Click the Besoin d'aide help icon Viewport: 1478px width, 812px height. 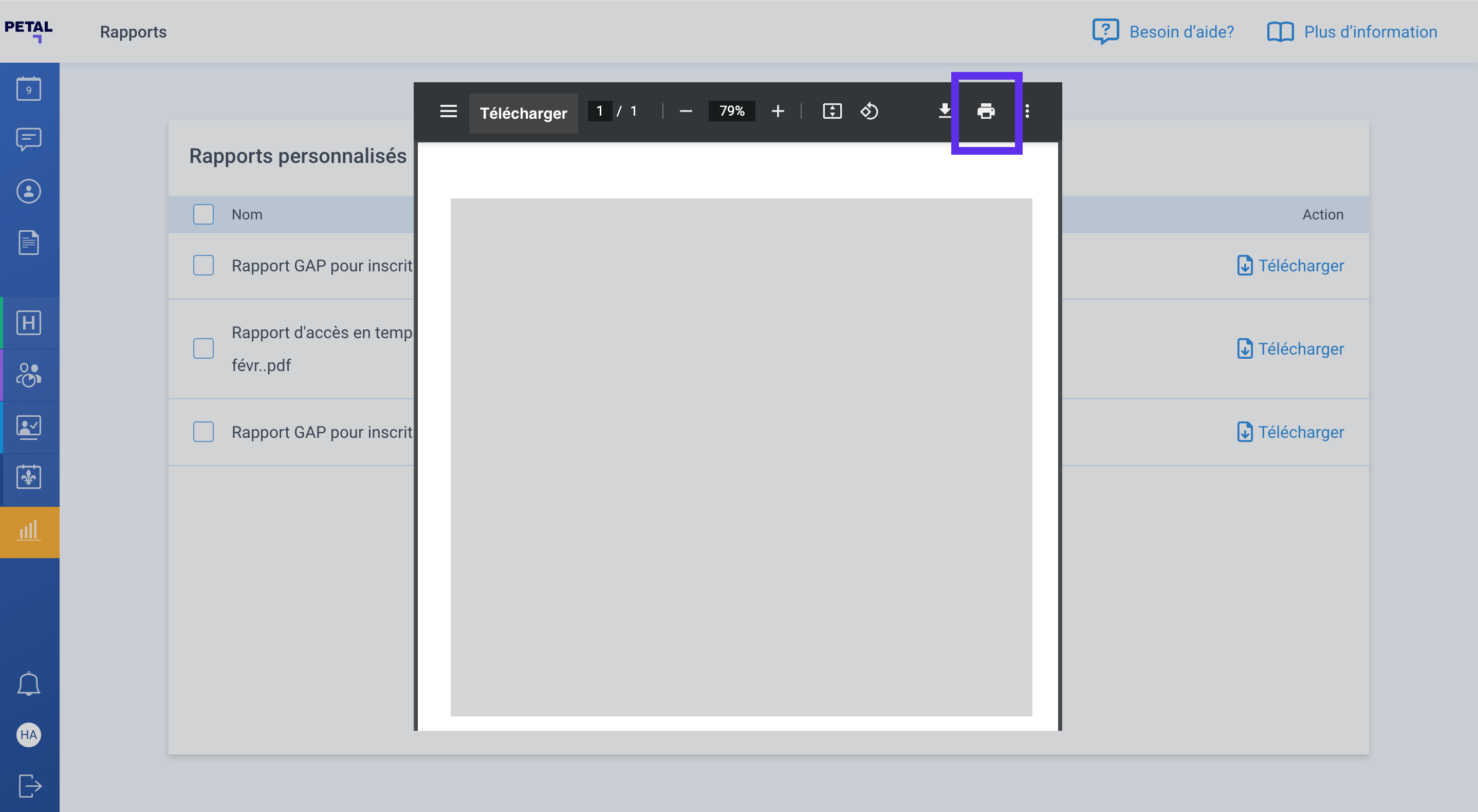coord(1105,31)
